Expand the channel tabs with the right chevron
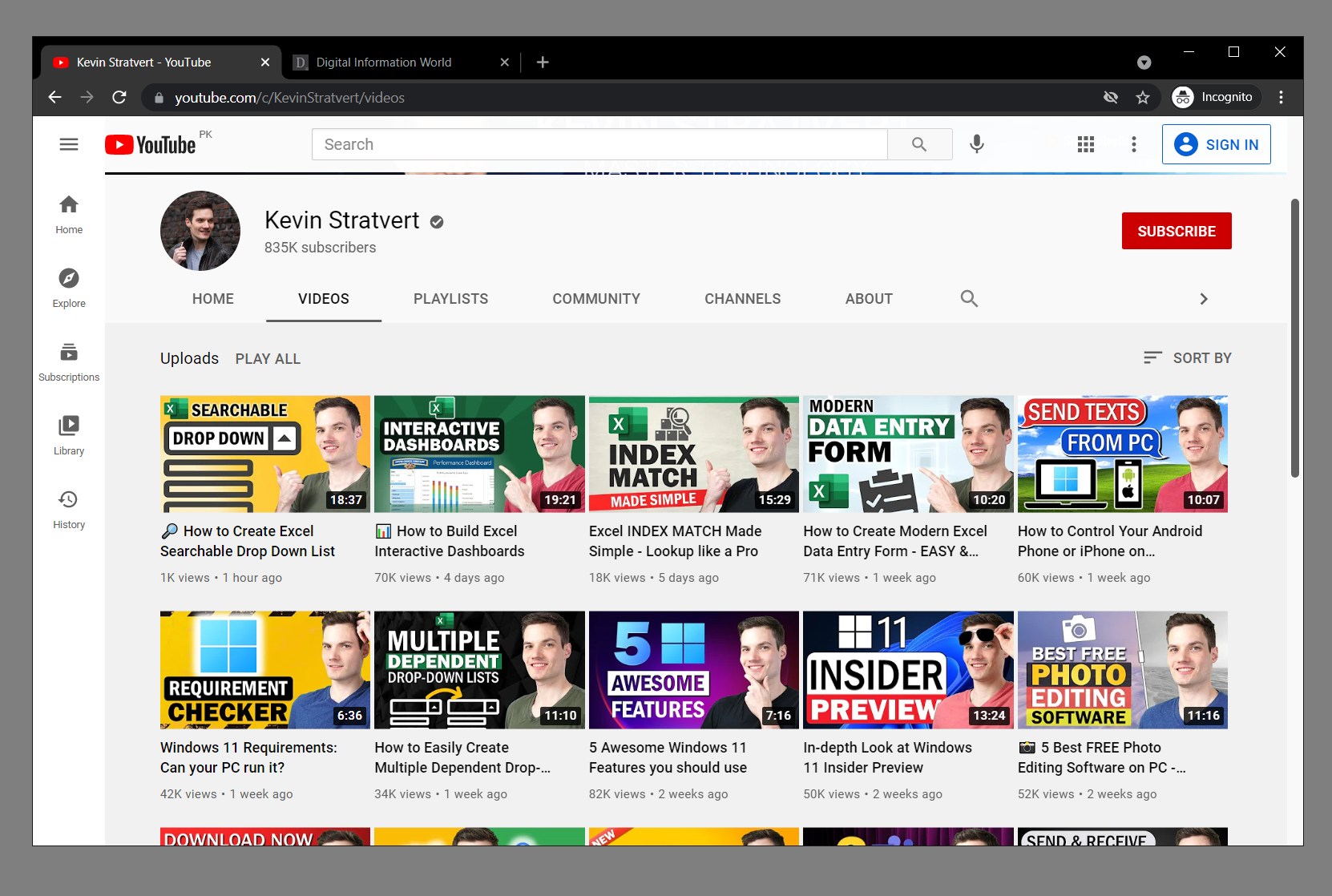This screenshot has height=896, width=1332. coord(1204,298)
